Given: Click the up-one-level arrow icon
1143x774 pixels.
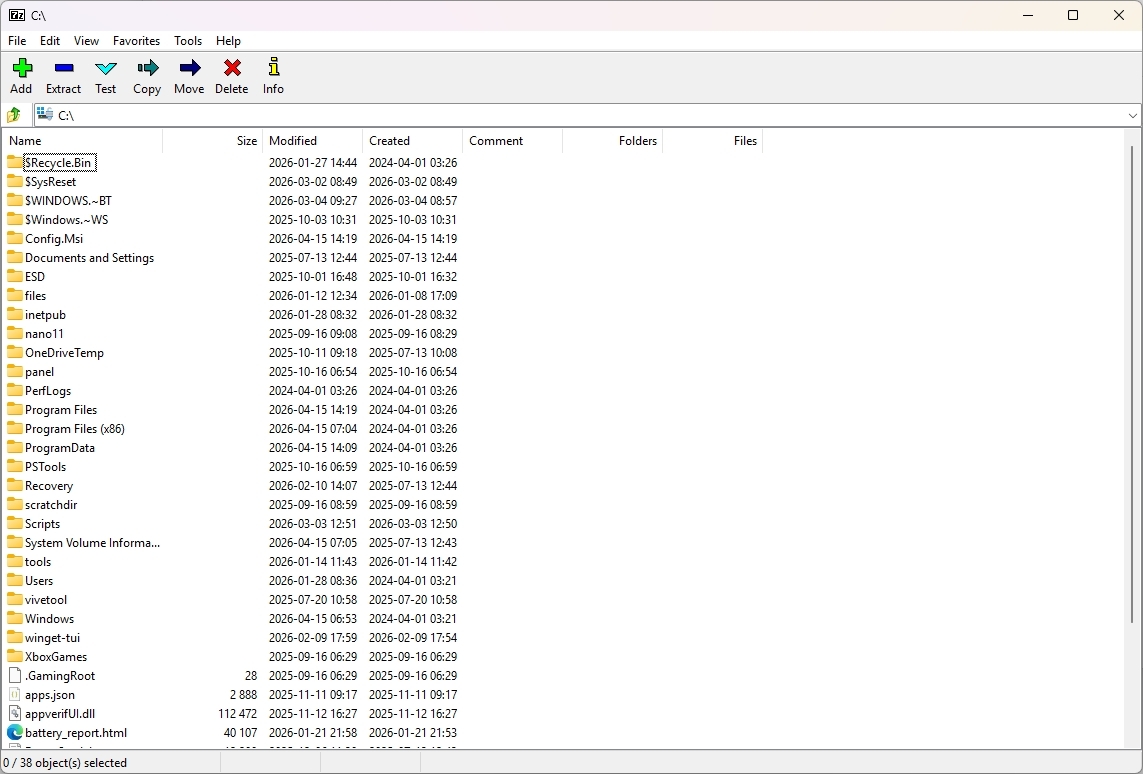Looking at the screenshot, I should click(x=13, y=114).
